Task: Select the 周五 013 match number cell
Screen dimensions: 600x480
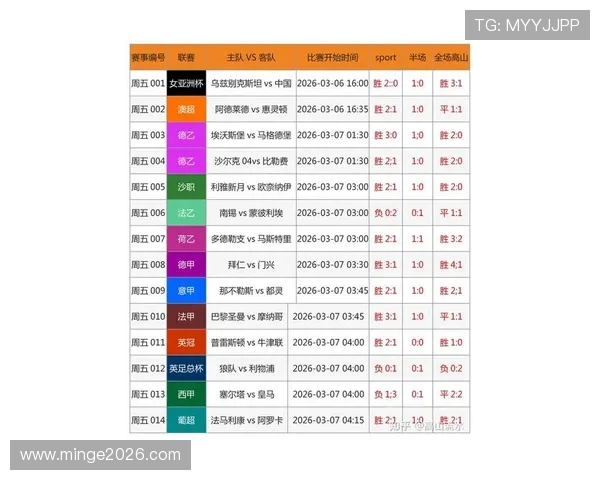Action: 148,394
